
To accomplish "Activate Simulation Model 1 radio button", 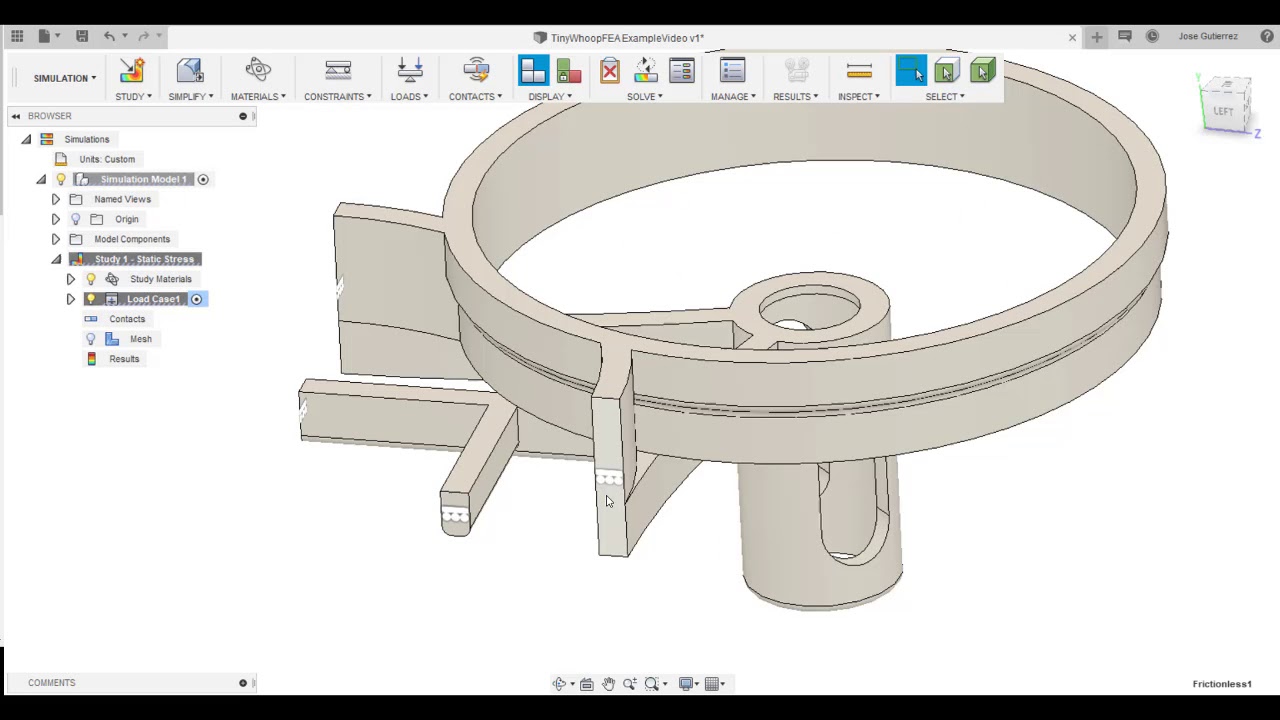I will 203,179.
